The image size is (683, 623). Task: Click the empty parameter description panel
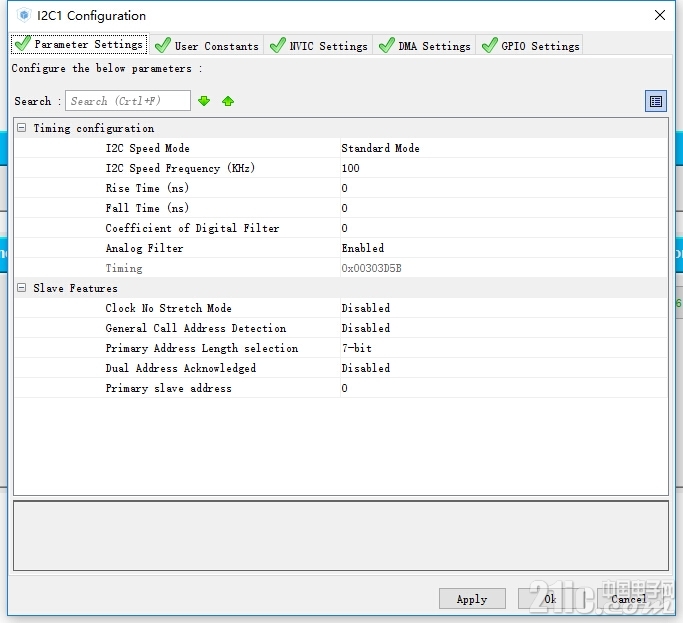pyautogui.click(x=341, y=535)
